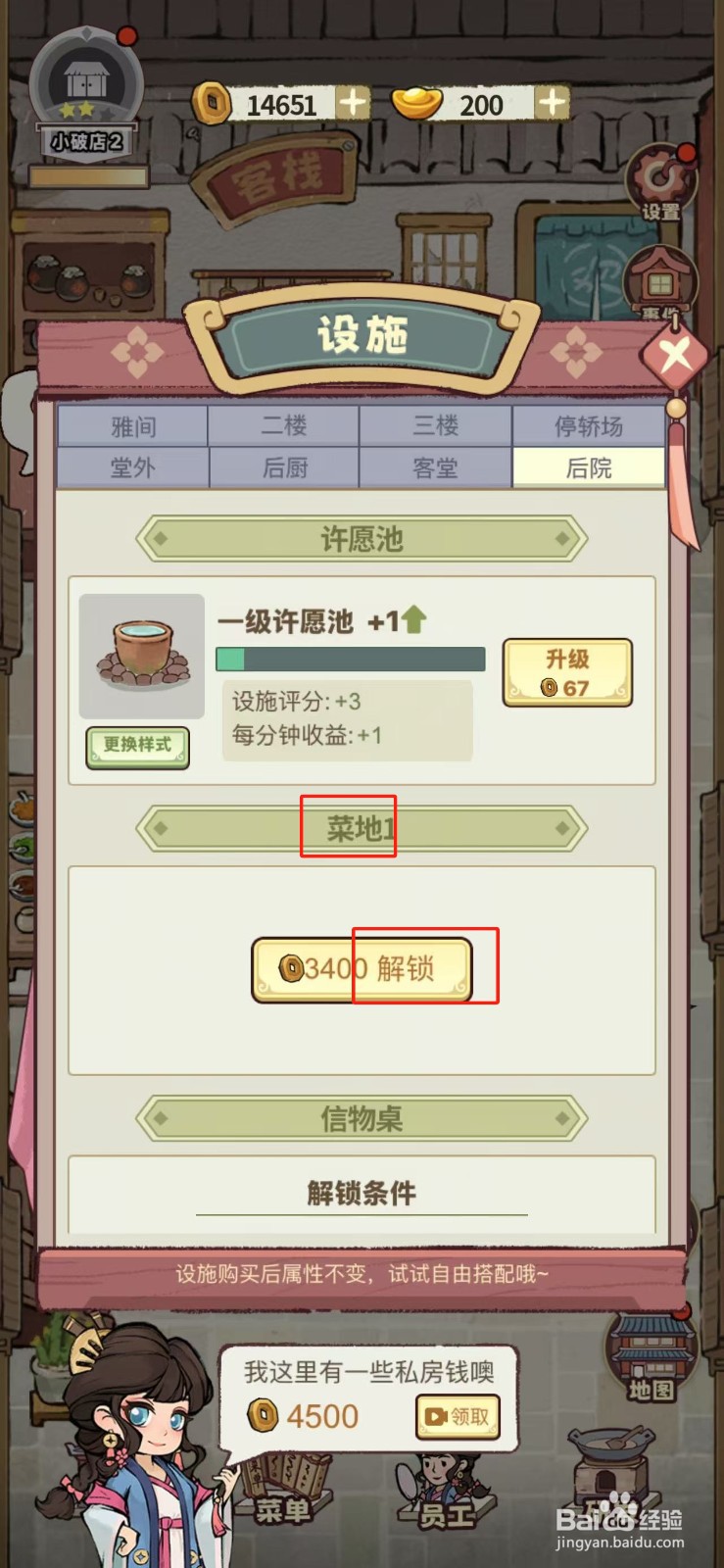Open the 地图 map building icon
This screenshot has width=724, height=1568.
652,1355
